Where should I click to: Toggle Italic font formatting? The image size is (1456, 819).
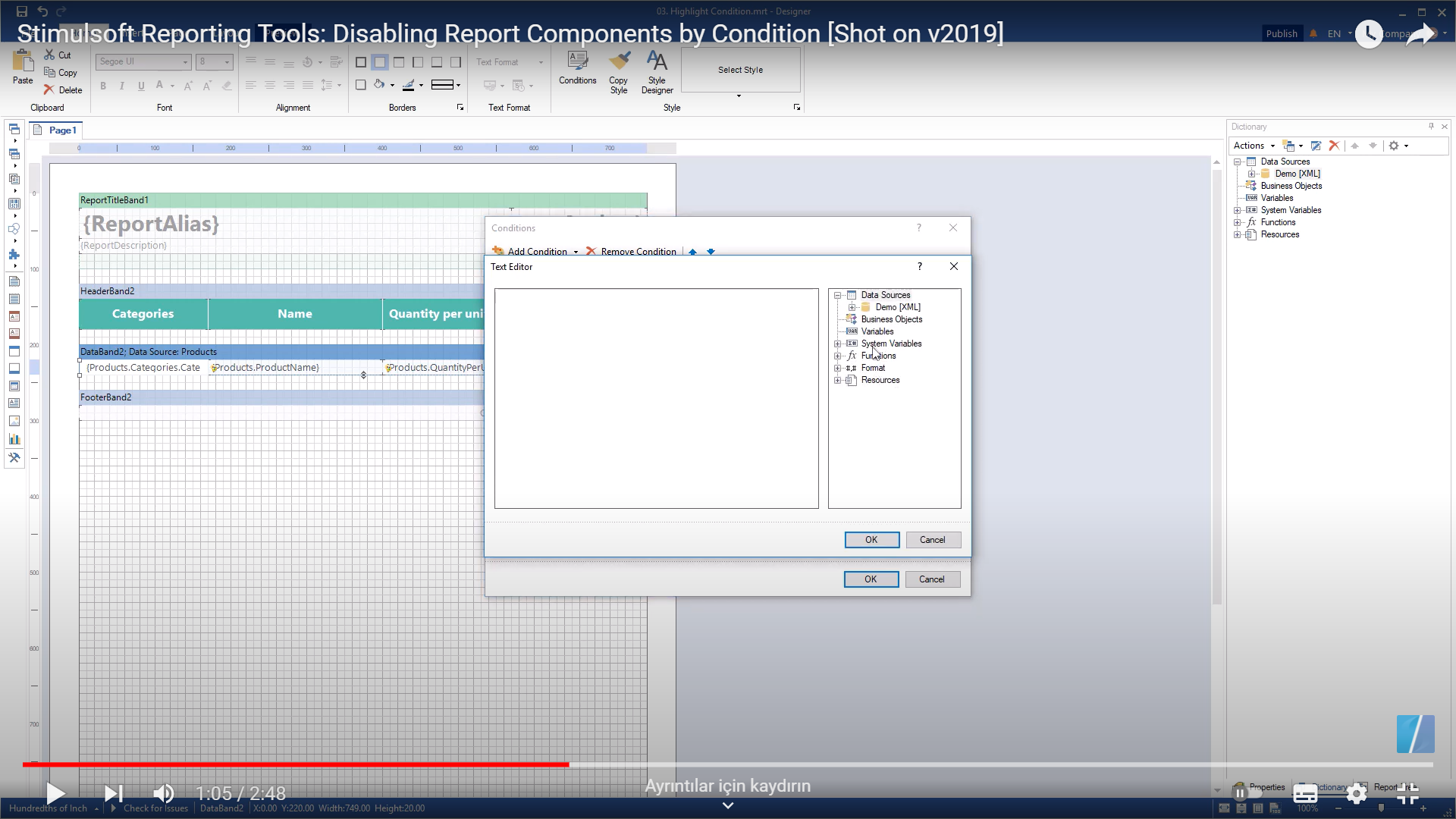tap(122, 86)
